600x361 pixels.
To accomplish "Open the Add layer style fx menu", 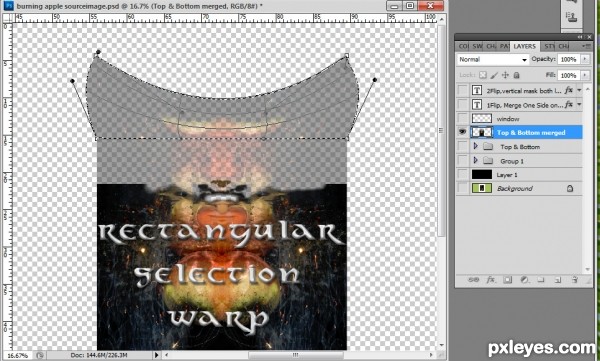I will [491, 280].
